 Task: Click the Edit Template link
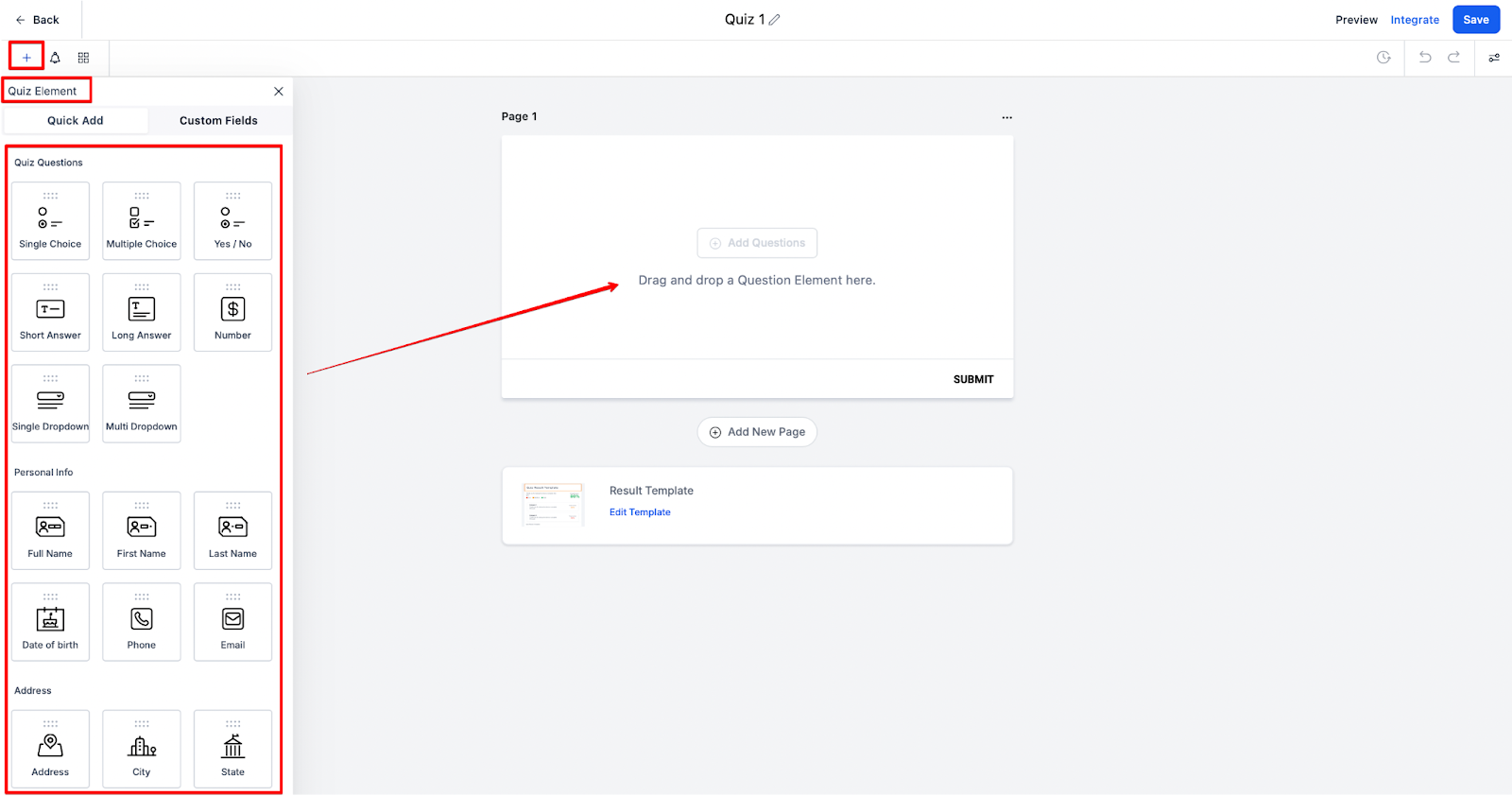640,512
